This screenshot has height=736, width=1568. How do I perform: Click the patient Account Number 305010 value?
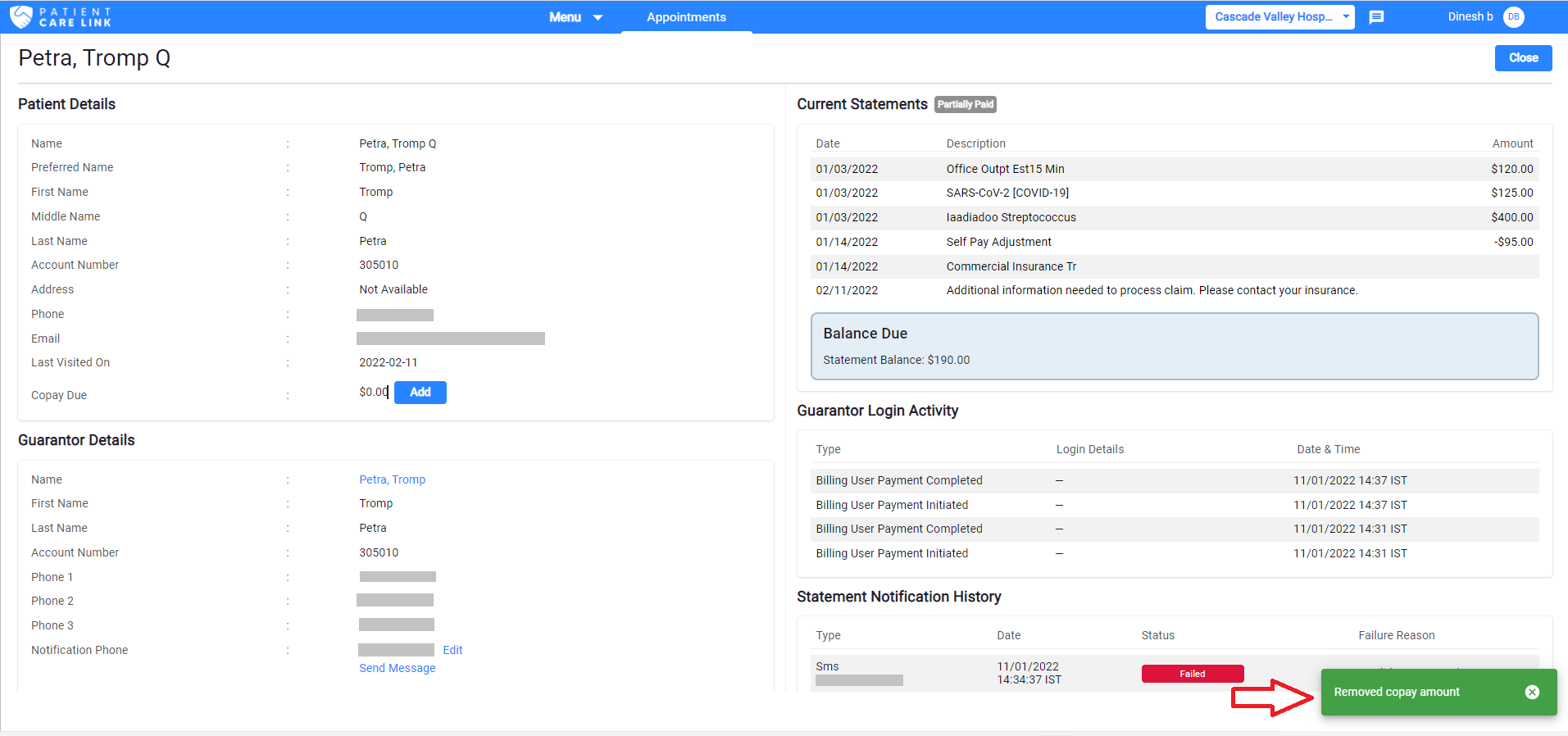tap(379, 265)
